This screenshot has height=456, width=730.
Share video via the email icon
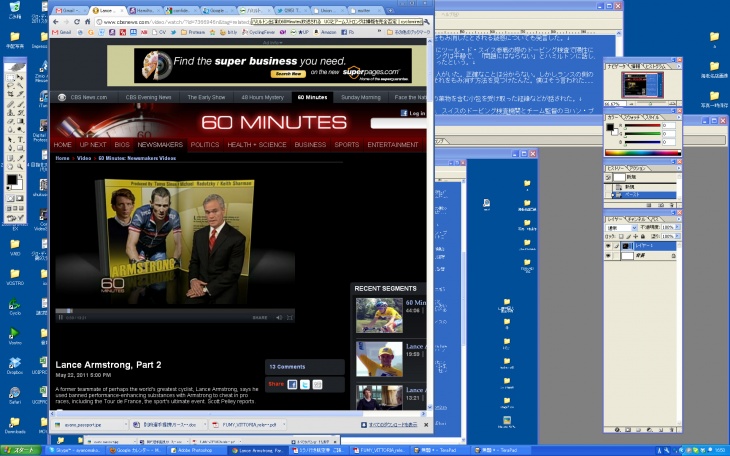pos(317,384)
